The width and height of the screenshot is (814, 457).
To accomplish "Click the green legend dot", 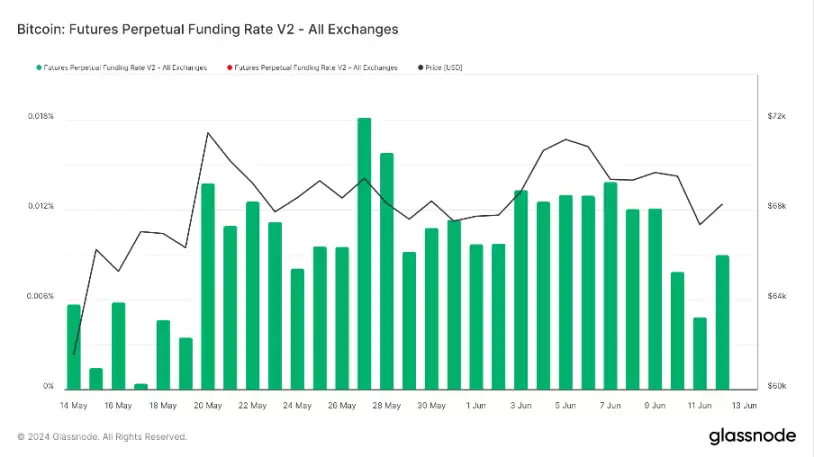I will coord(39,67).
